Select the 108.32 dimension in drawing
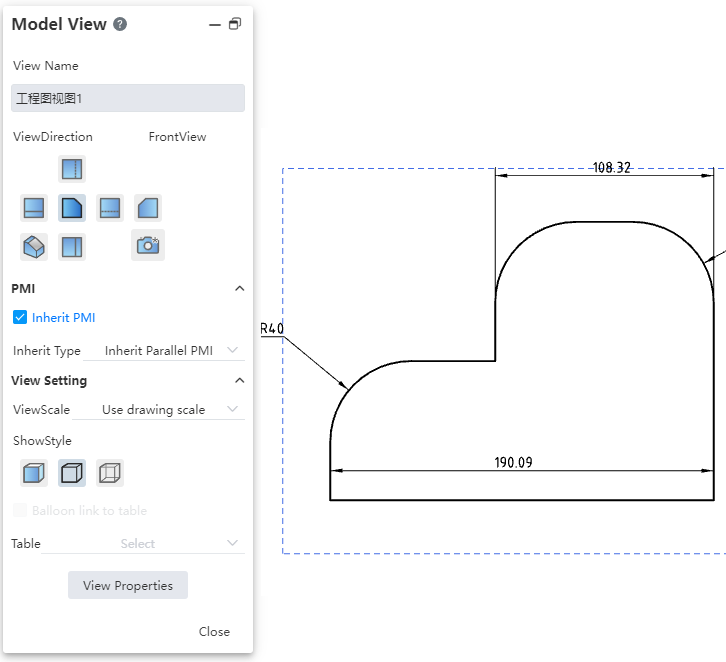 coord(612,167)
